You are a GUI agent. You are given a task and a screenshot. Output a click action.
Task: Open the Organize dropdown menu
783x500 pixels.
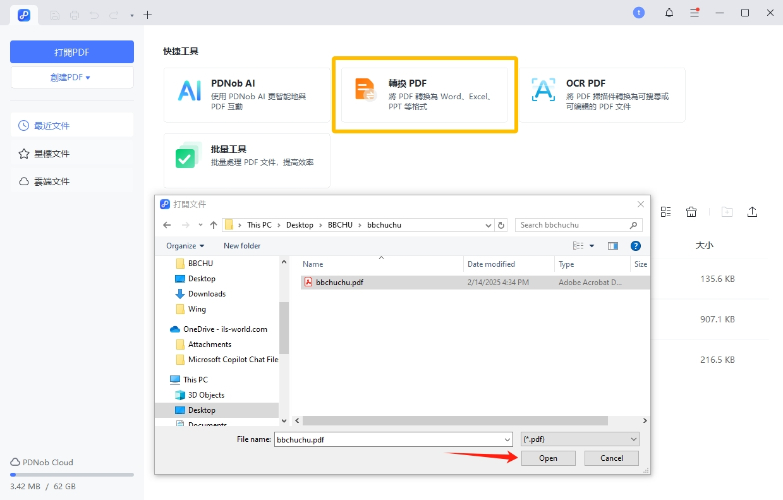coord(185,246)
